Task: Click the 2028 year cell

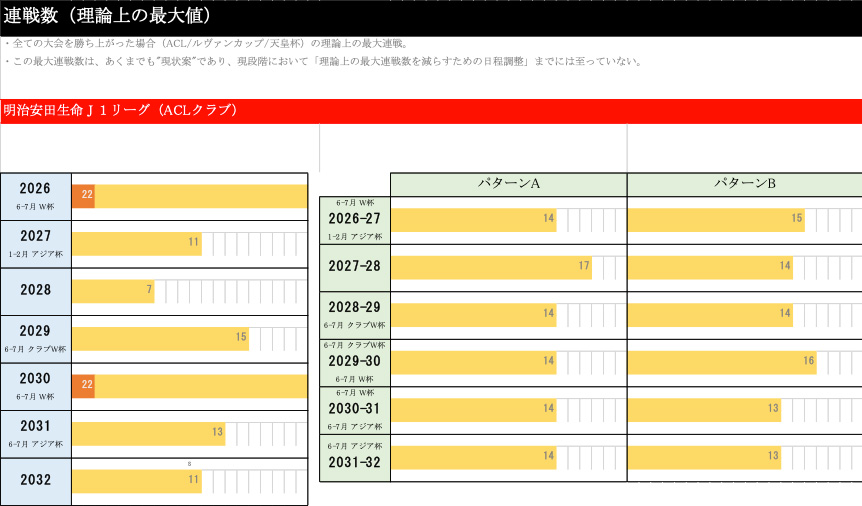Action: click(35, 291)
